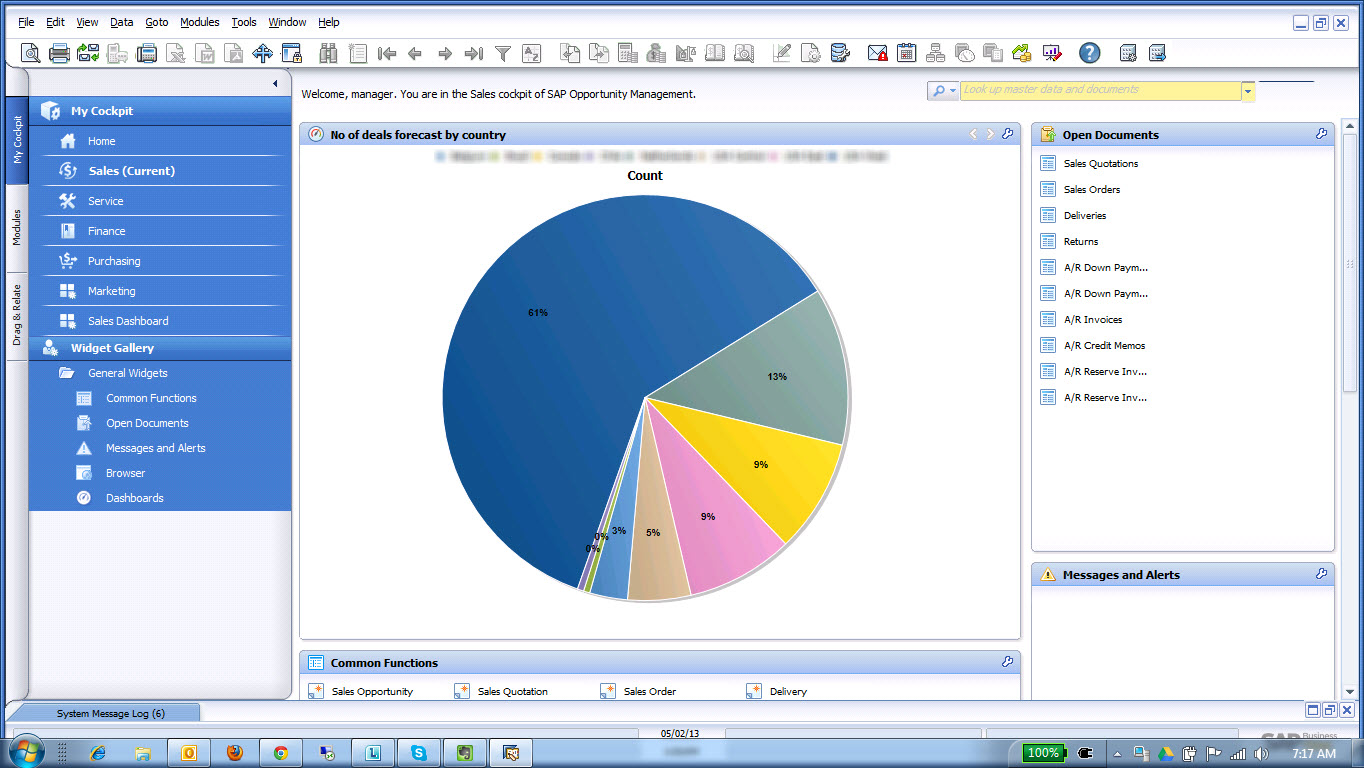
Task: Open Sales Quotations in Open Documents
Action: click(x=1100, y=164)
